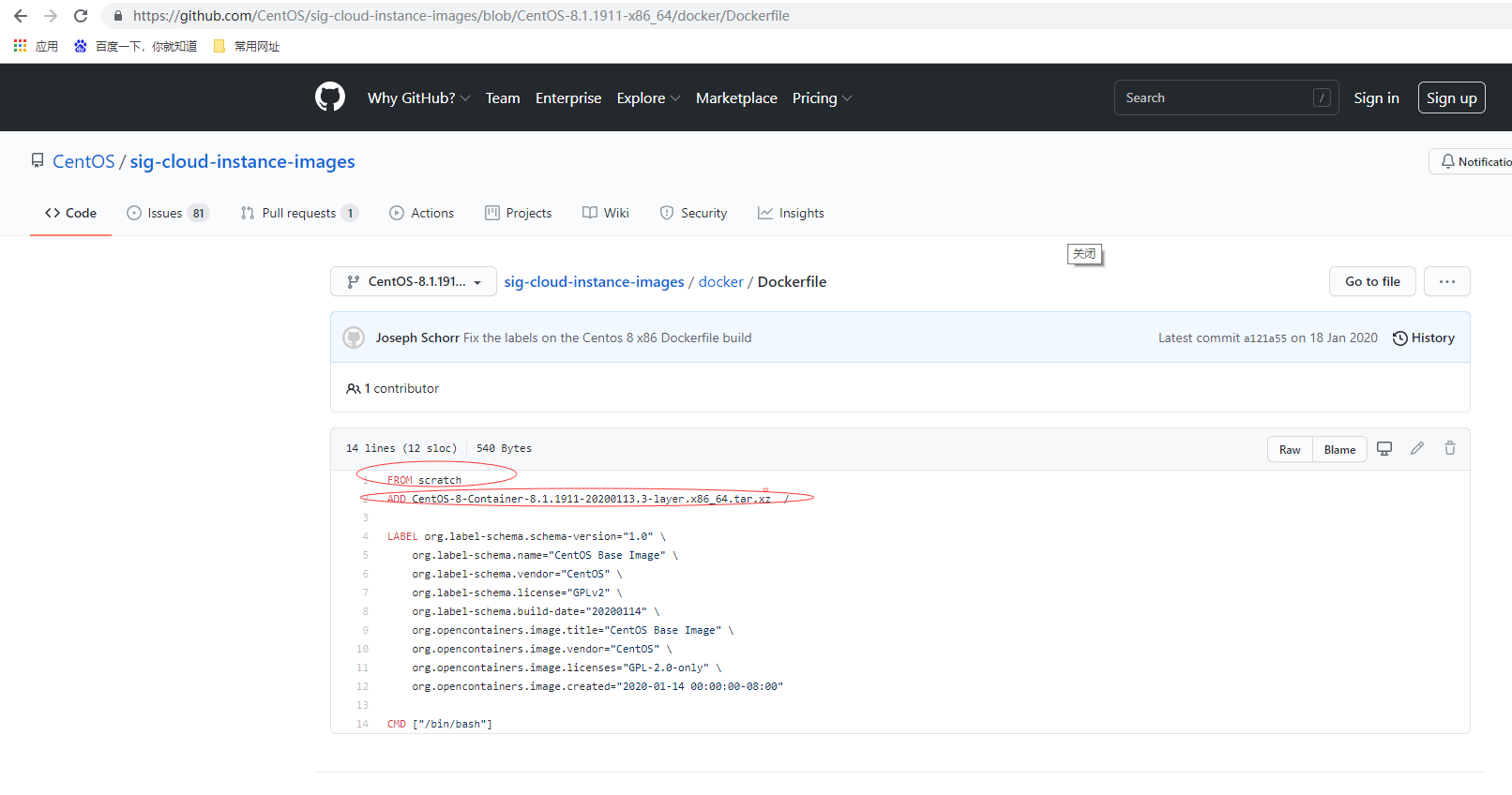This screenshot has width=1512, height=795.
Task: Click the text 'LABEL org.label-schema.schema-version="1.0"'
Action: coord(521,536)
